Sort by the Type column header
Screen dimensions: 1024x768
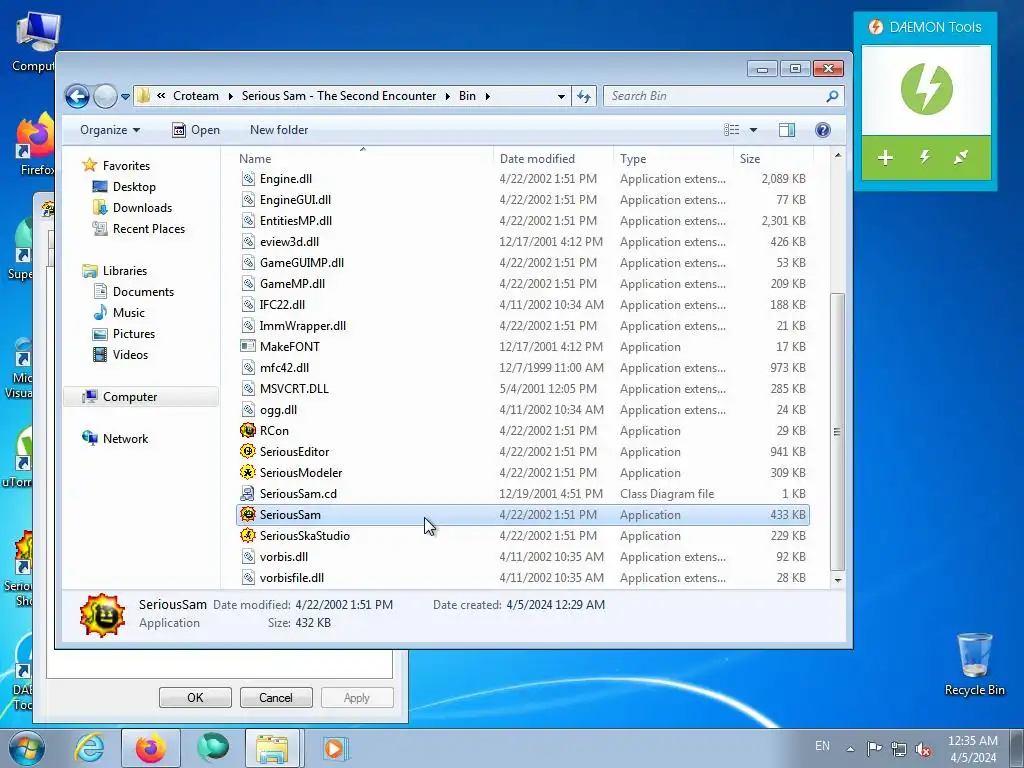(674, 158)
